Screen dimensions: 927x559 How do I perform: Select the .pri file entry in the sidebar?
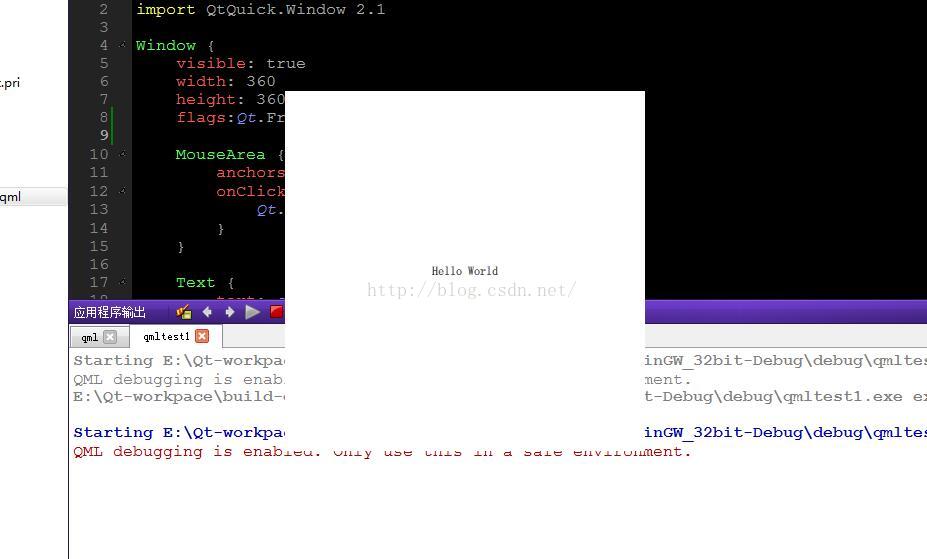coord(10,82)
